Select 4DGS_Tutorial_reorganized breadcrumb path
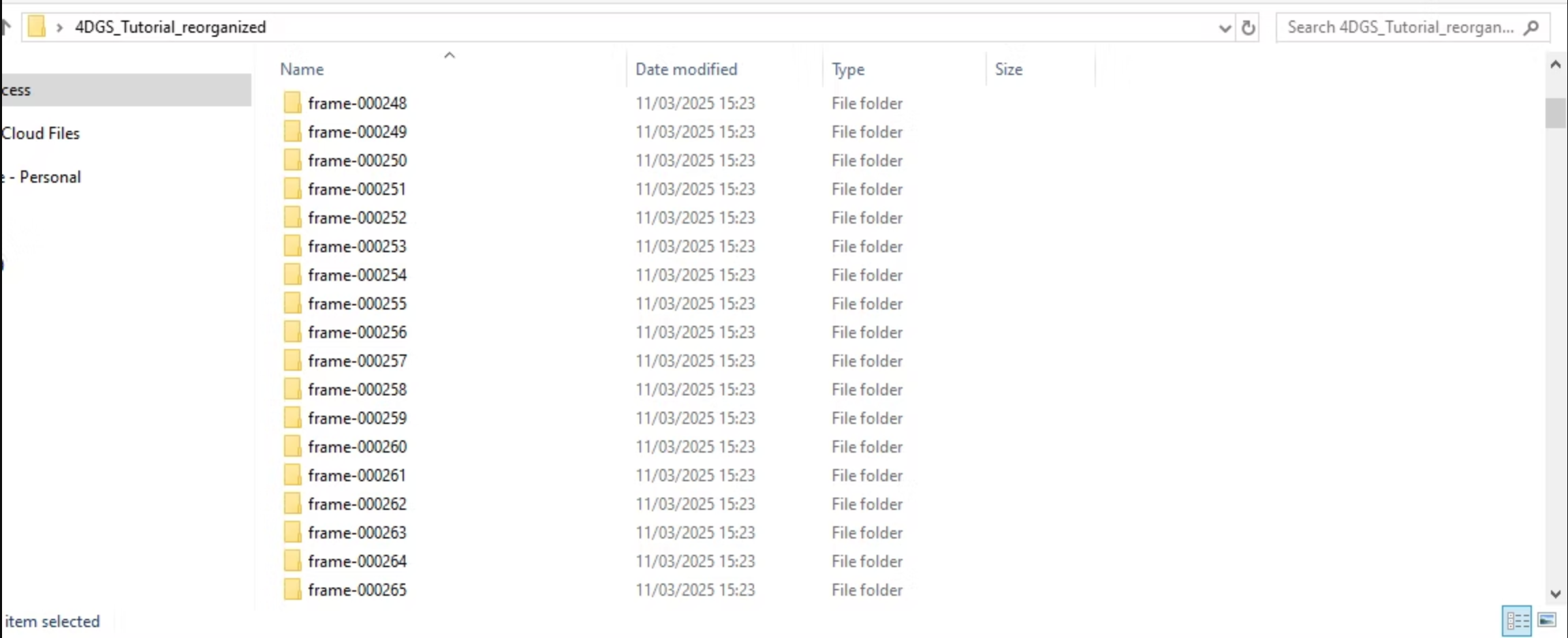Image resolution: width=1568 pixels, height=638 pixels. [170, 27]
